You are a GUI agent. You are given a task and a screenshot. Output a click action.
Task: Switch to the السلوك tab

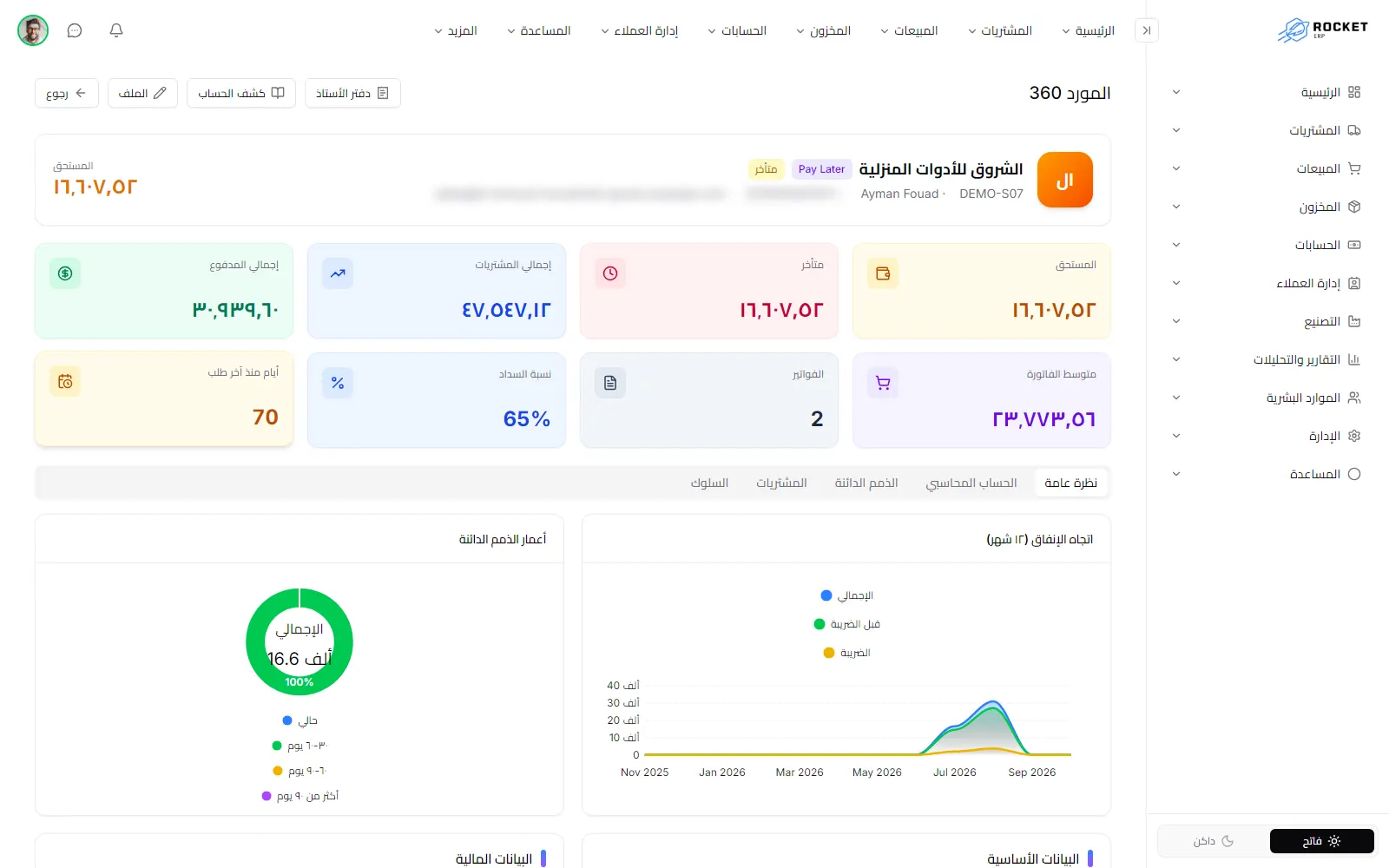point(709,483)
